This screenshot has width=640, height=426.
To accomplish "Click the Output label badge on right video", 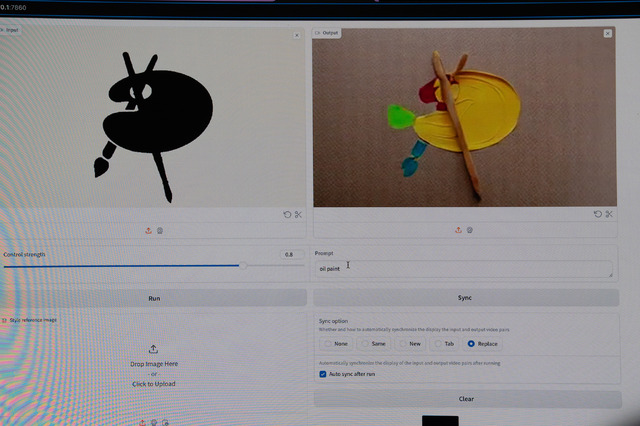I will click(x=327, y=33).
